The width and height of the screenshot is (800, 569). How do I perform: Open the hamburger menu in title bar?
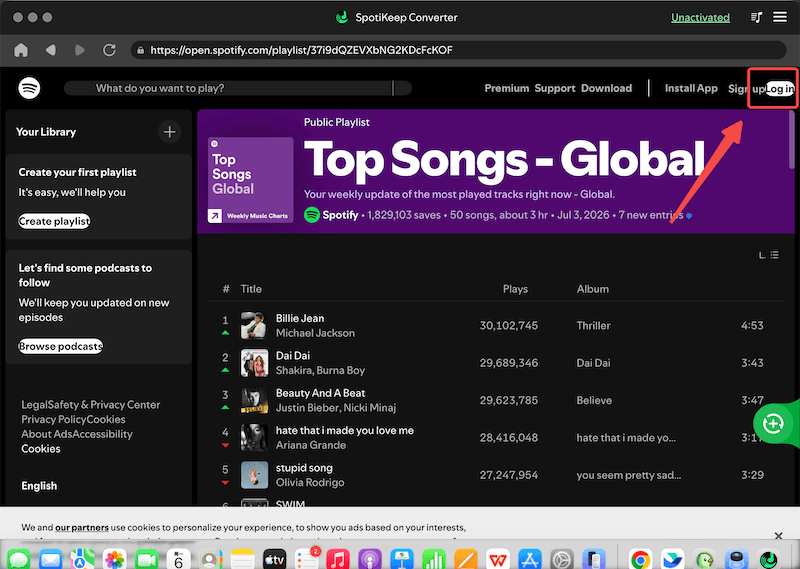point(780,17)
